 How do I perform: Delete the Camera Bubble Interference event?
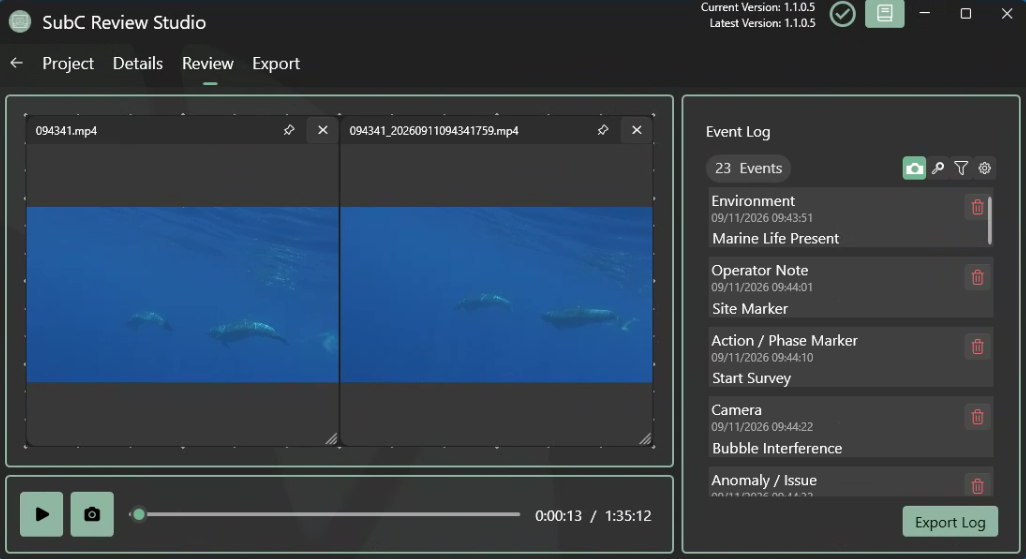point(978,417)
